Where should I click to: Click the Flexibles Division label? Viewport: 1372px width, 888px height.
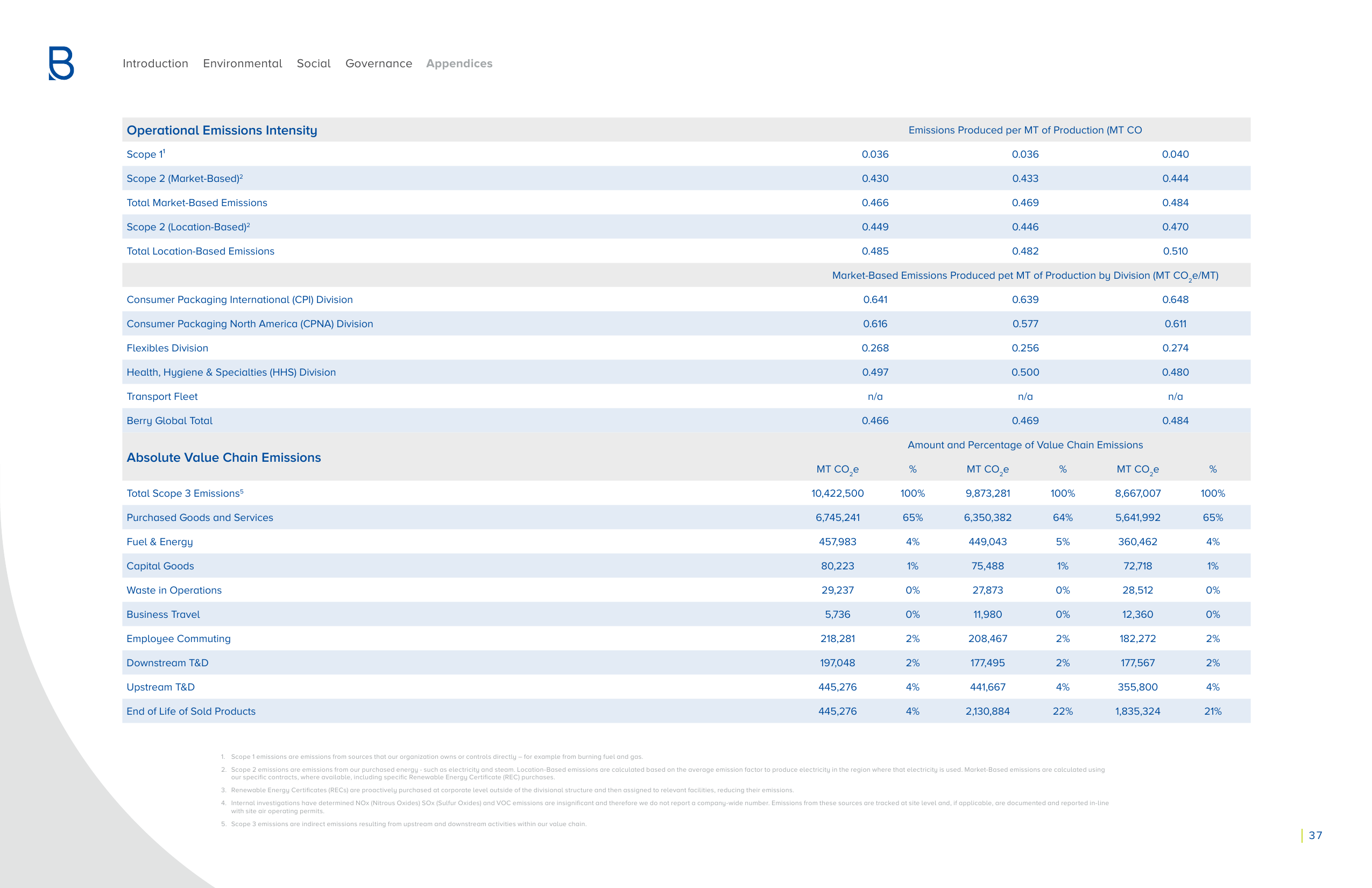[x=167, y=348]
